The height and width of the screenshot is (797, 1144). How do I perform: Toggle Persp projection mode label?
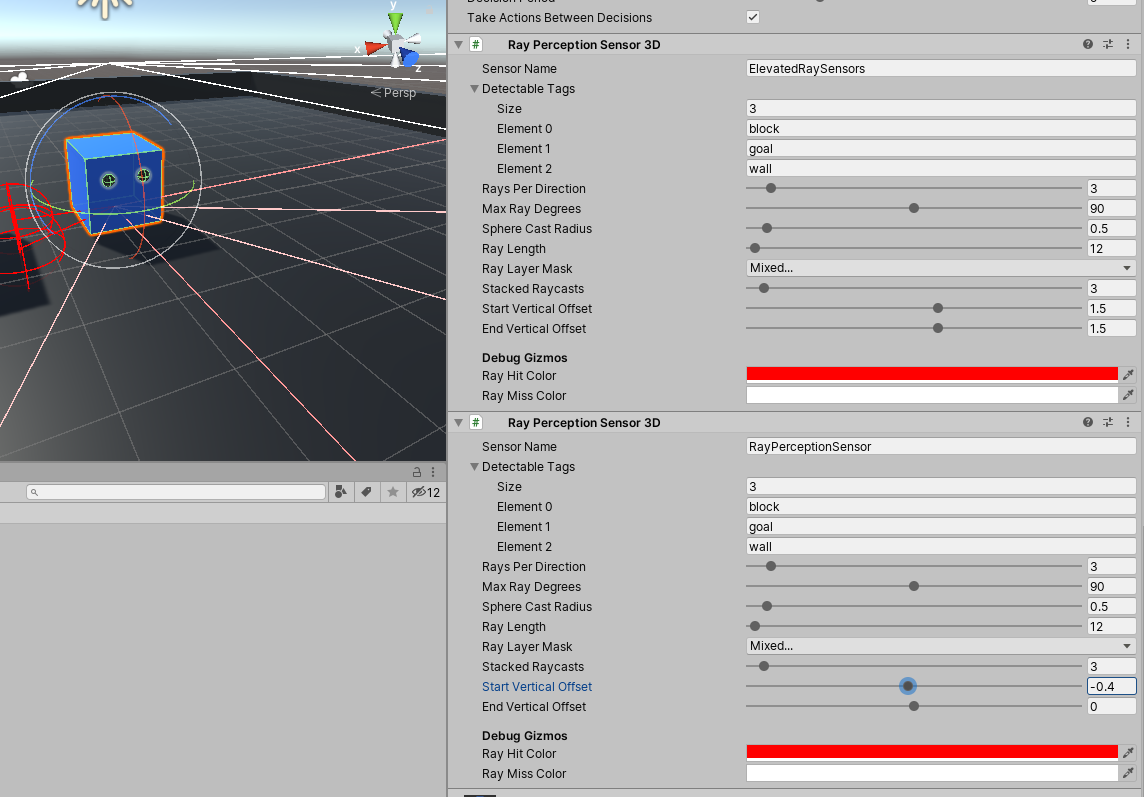tap(393, 93)
